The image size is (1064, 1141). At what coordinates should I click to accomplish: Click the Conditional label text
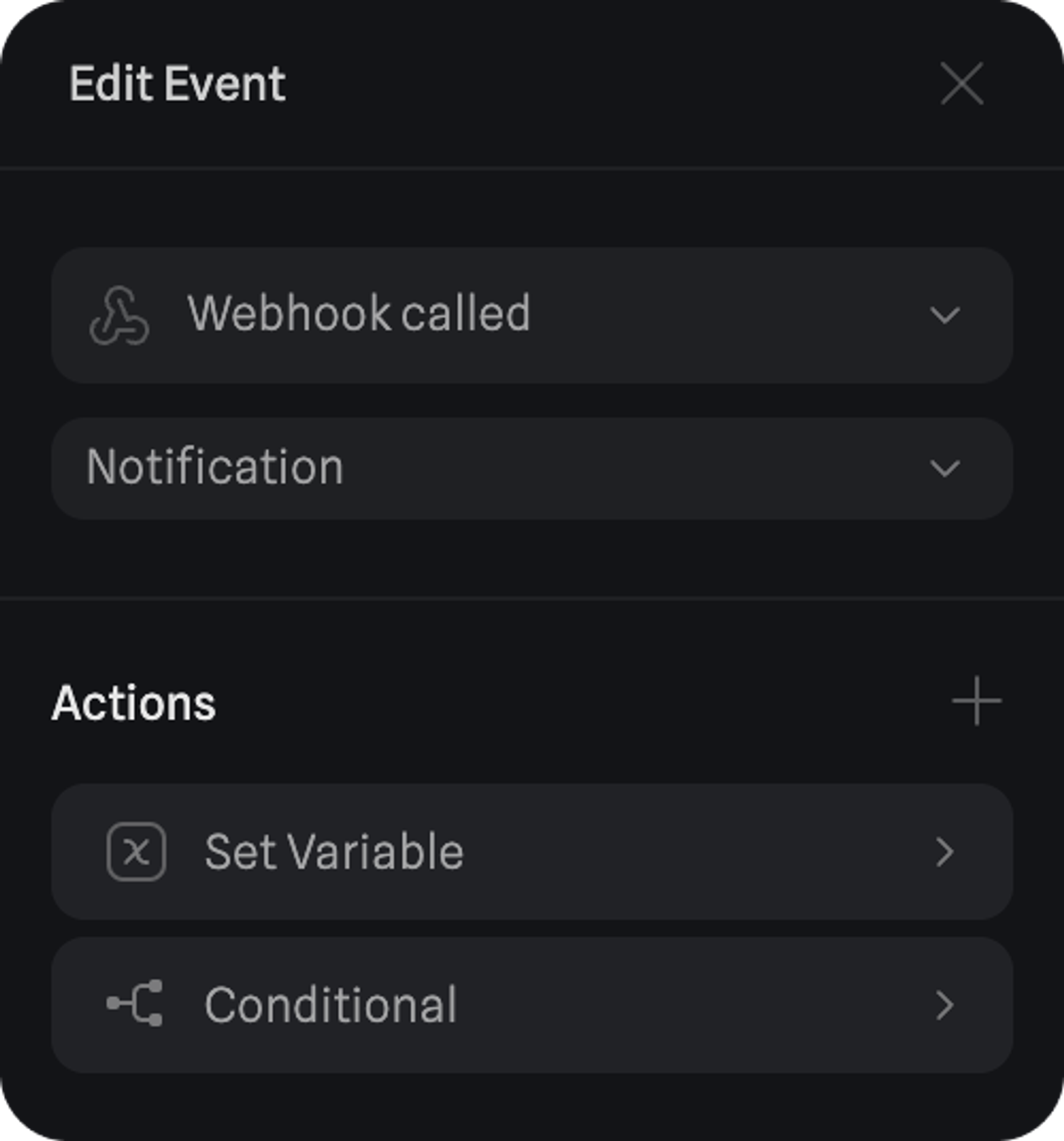coord(330,1004)
